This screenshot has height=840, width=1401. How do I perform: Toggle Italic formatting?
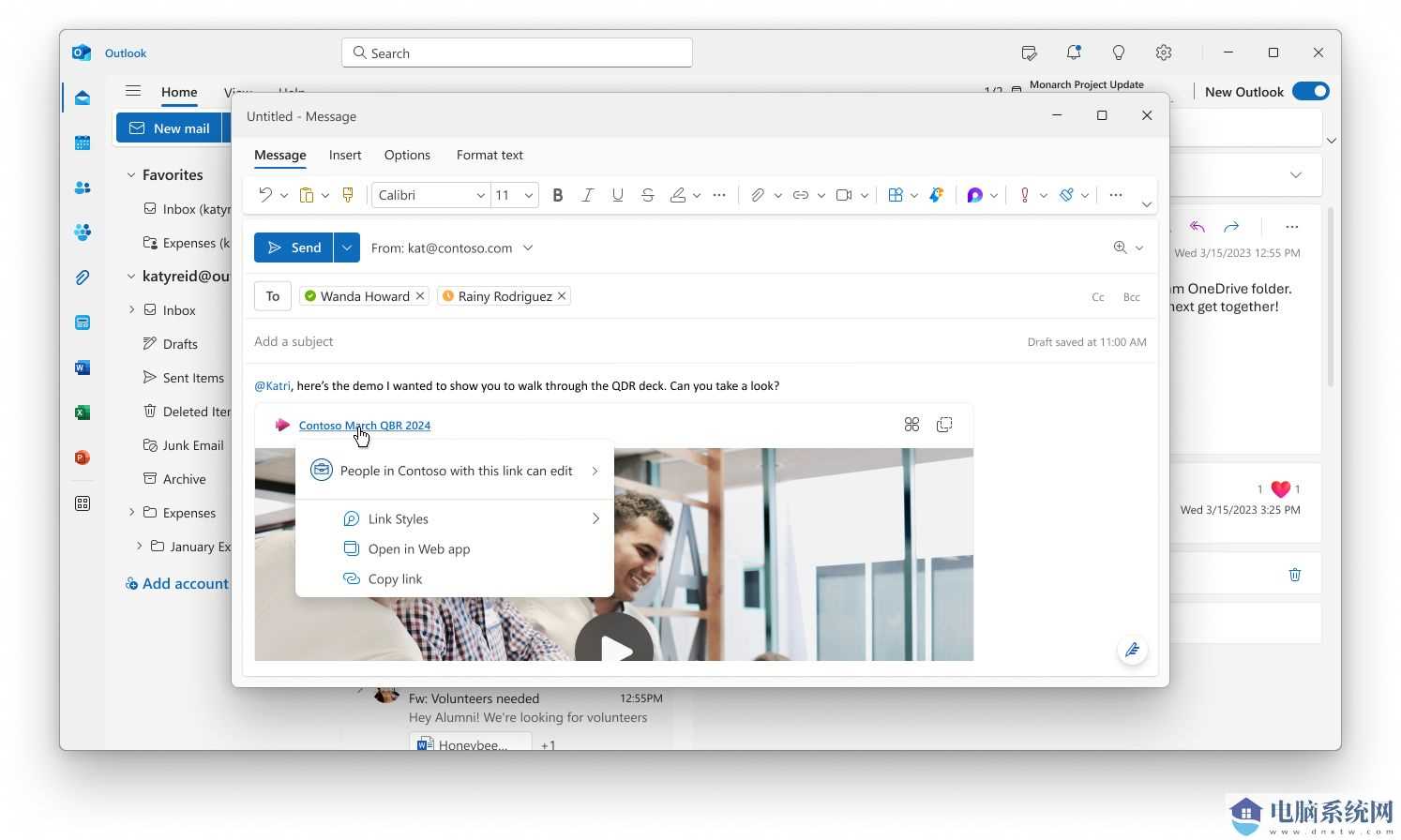[588, 195]
